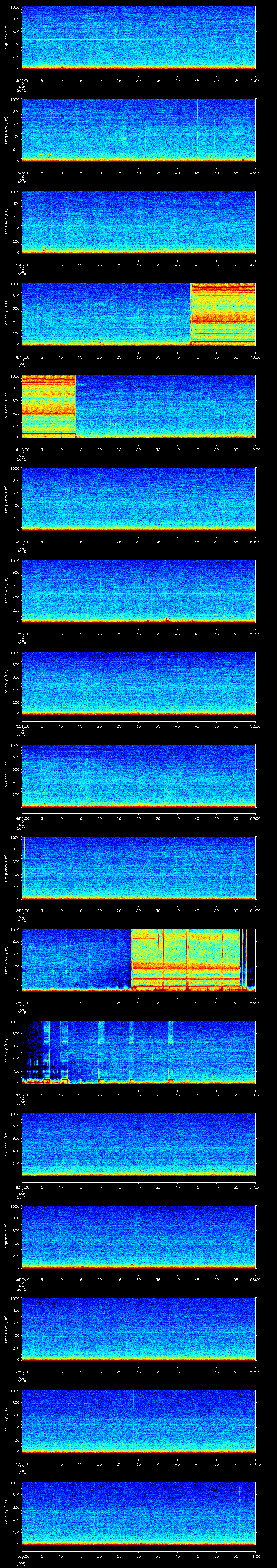Click the "52:00" end-of-axis label
277x1568 pixels.
(x=256, y=727)
